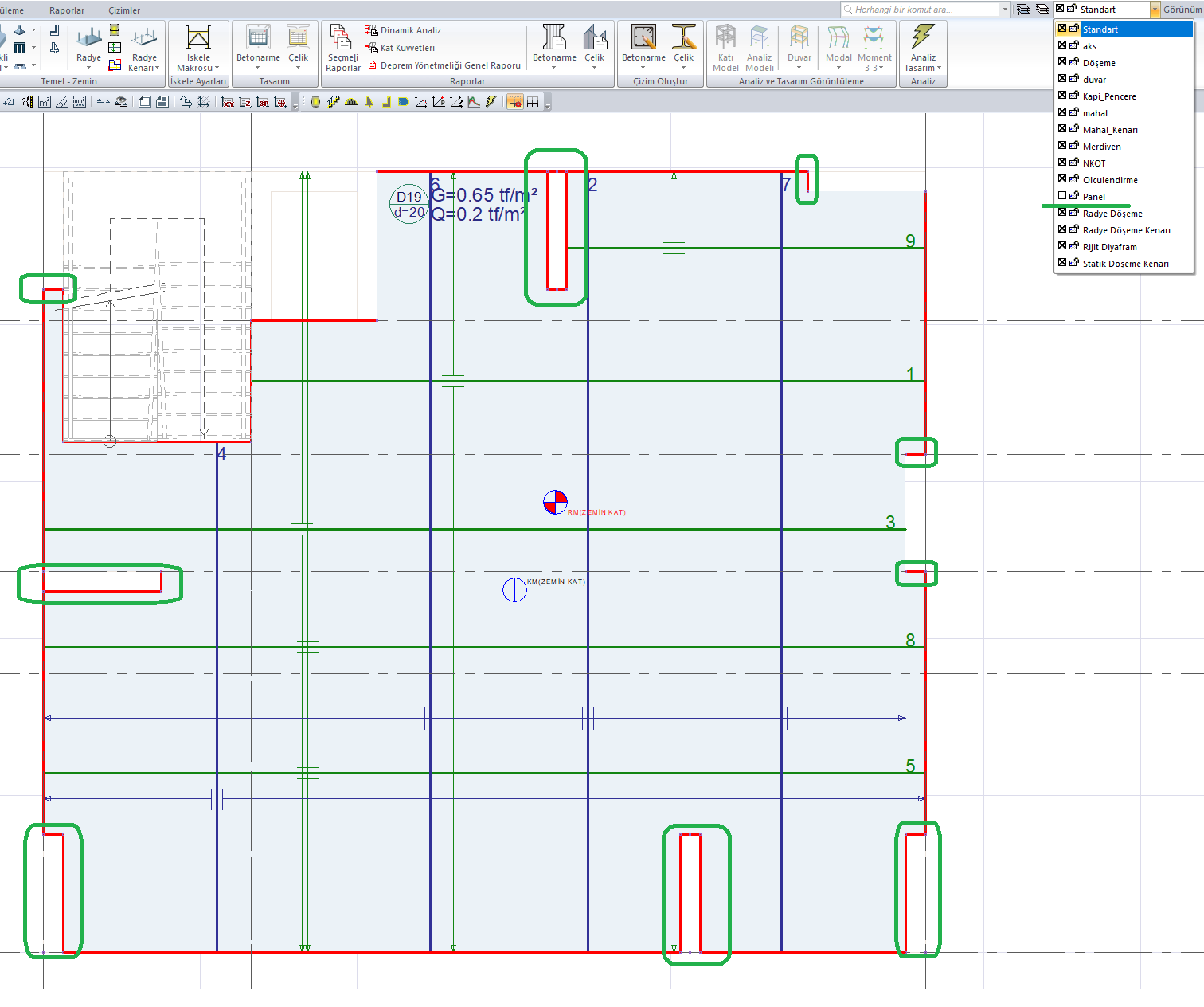The width and height of the screenshot is (1204, 1007).
Task: Select Standart in layer list
Action: point(1124,29)
